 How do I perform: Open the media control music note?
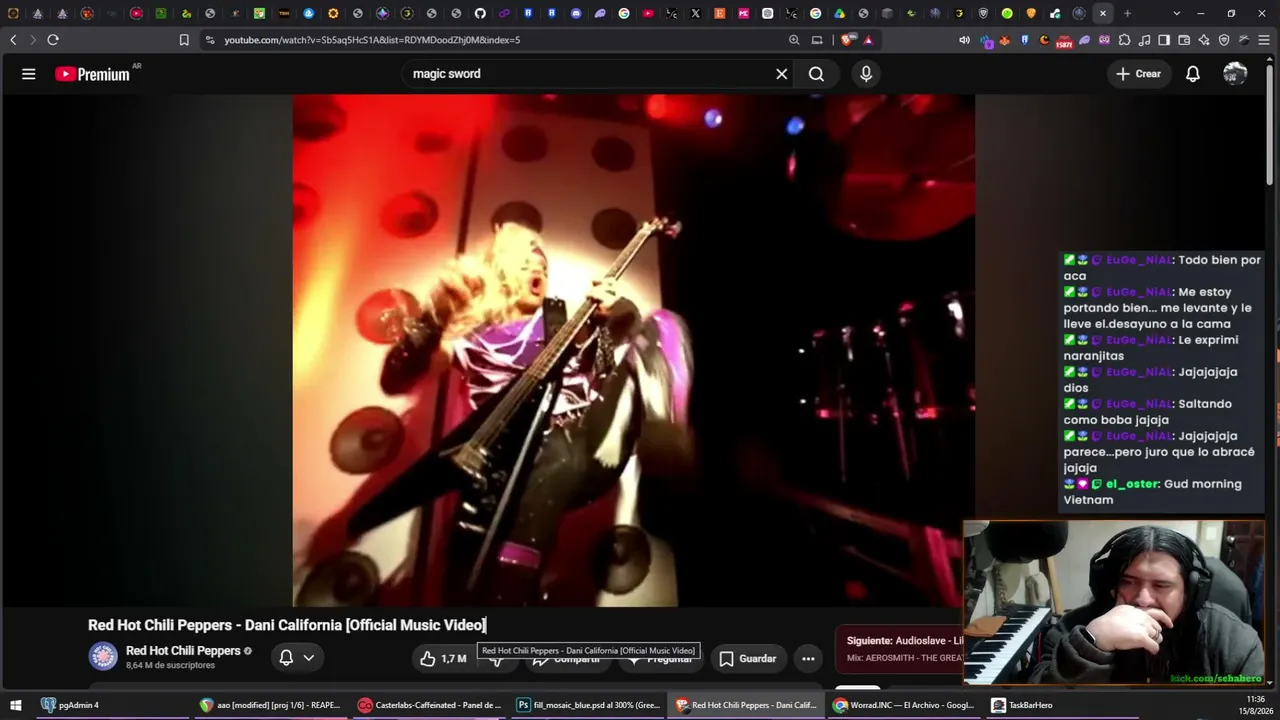click(1145, 40)
